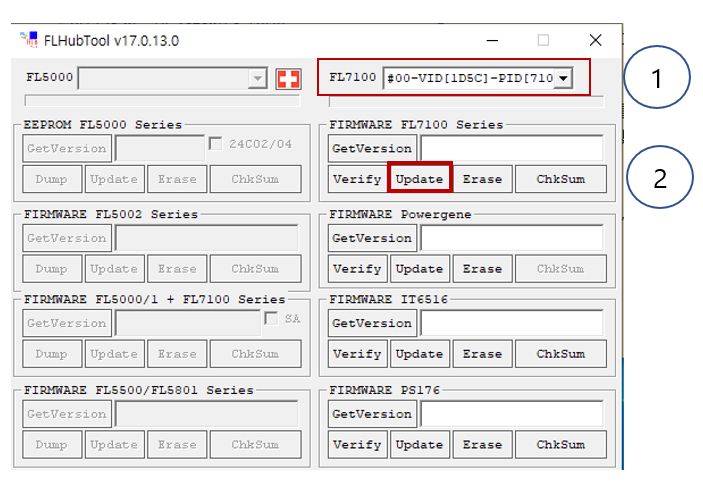Click Verify in FIRMWARE Powergene group
703x487 pixels.
(x=357, y=269)
